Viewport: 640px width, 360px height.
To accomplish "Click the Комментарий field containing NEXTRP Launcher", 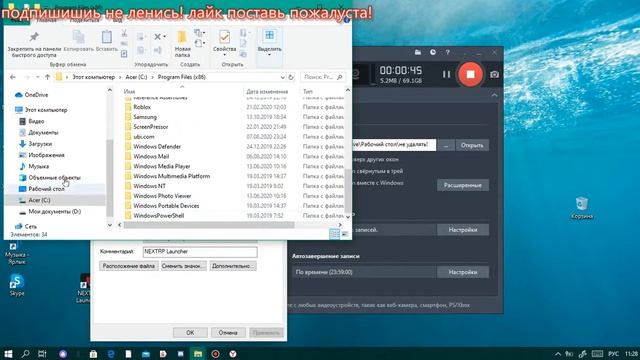I will (x=200, y=252).
